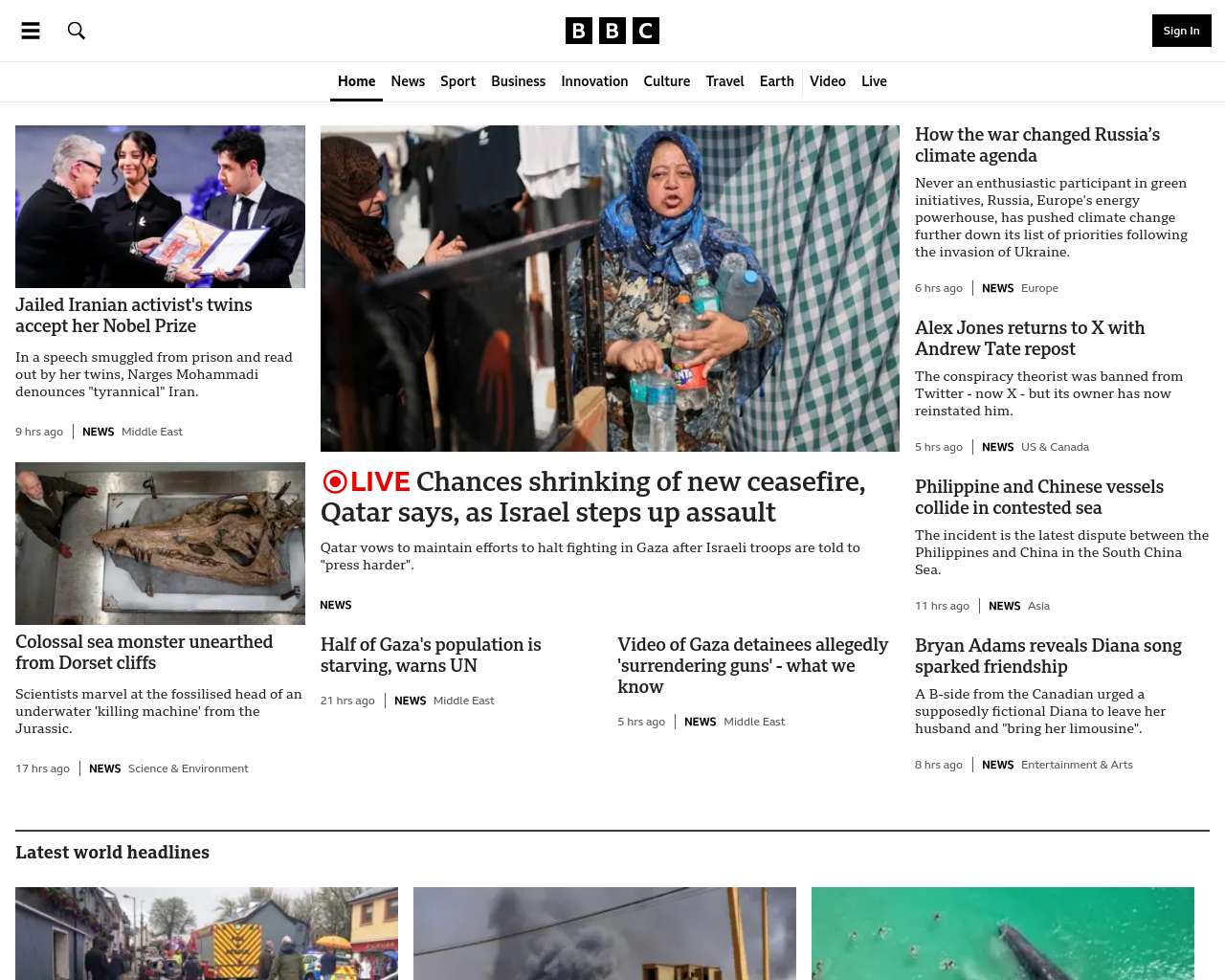This screenshot has height=980, width=1225.
Task: Open the Alex Jones returns to X headline
Action: tap(1030, 339)
